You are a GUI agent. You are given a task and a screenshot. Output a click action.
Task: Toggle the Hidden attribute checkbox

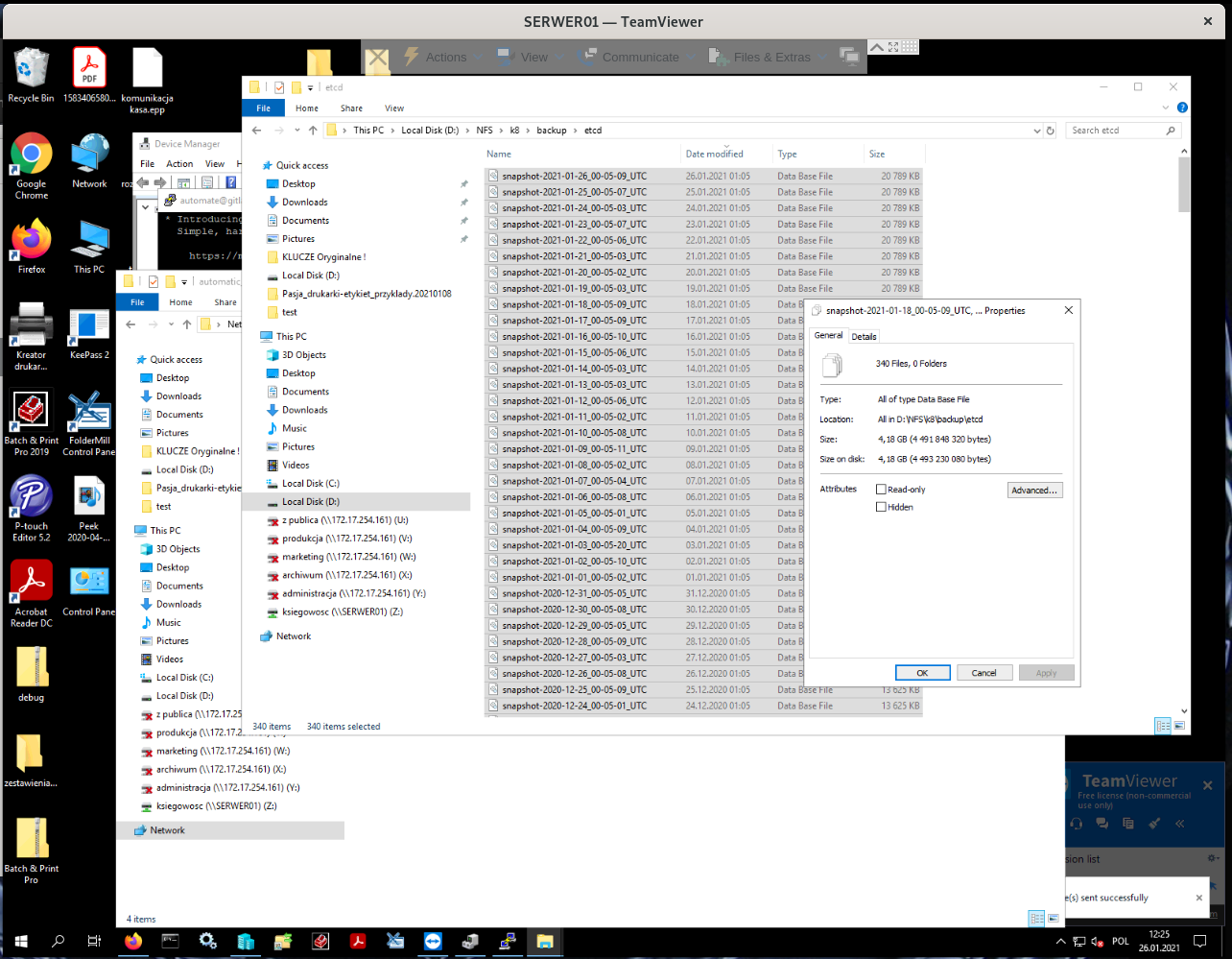point(881,507)
